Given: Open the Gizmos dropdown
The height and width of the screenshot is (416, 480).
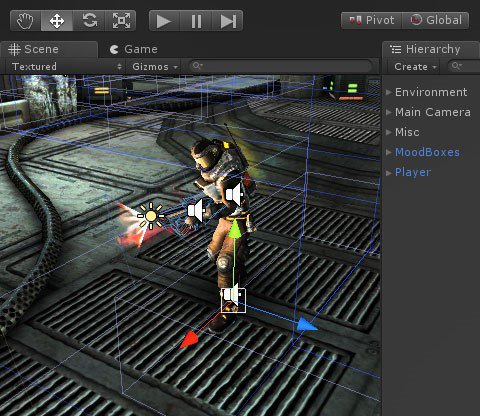Looking at the screenshot, I should 154,66.
